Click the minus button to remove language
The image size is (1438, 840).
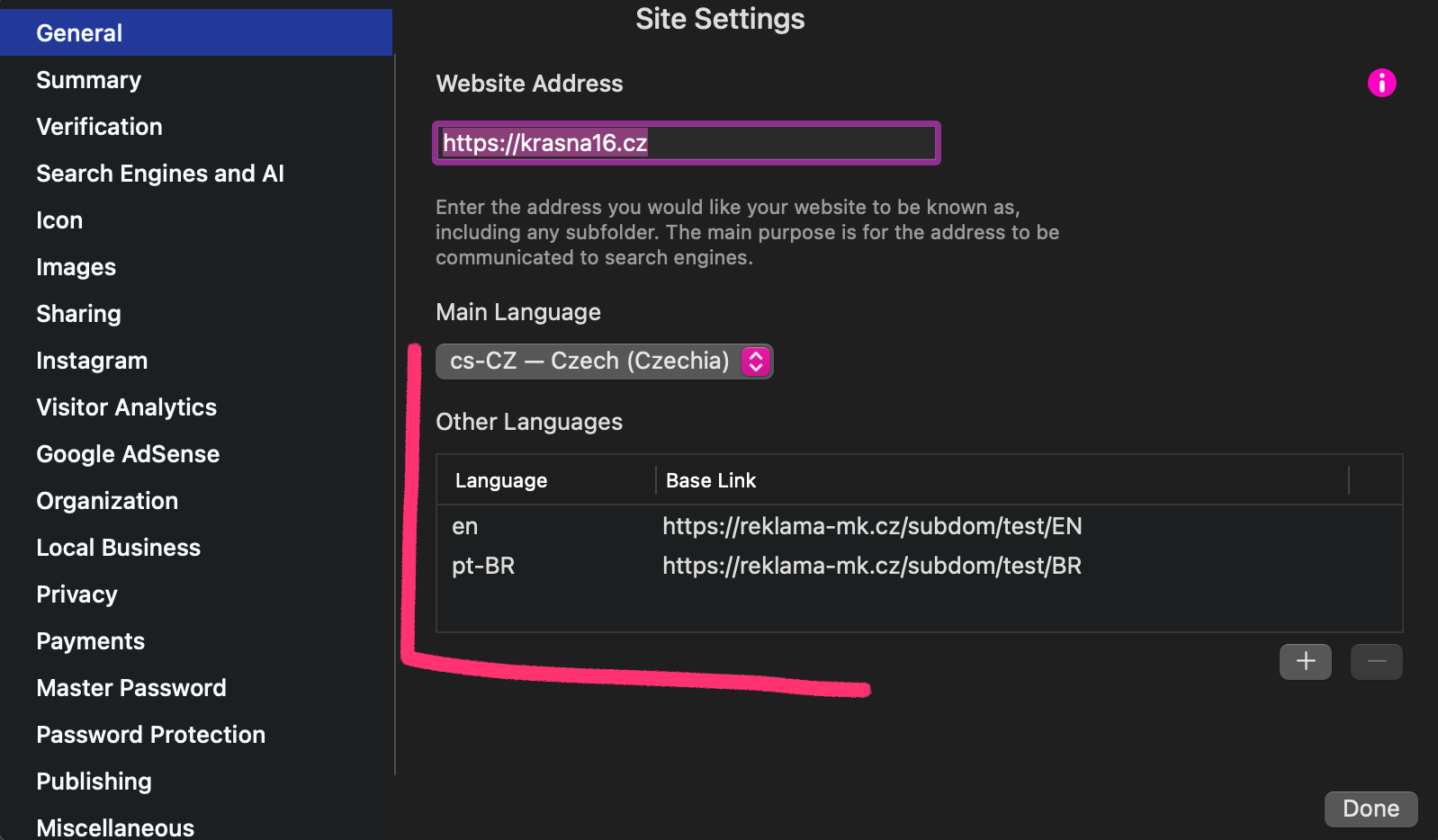pyautogui.click(x=1376, y=662)
